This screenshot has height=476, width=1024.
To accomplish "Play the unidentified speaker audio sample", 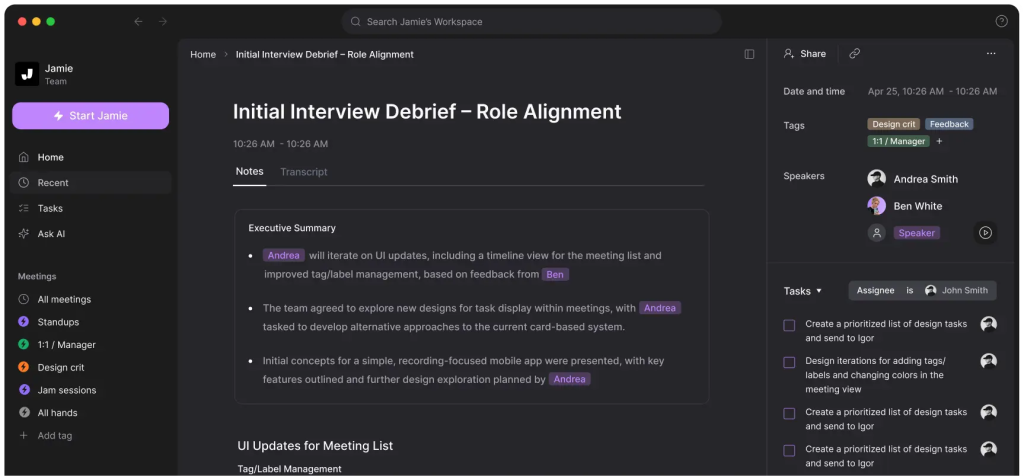I will [985, 233].
